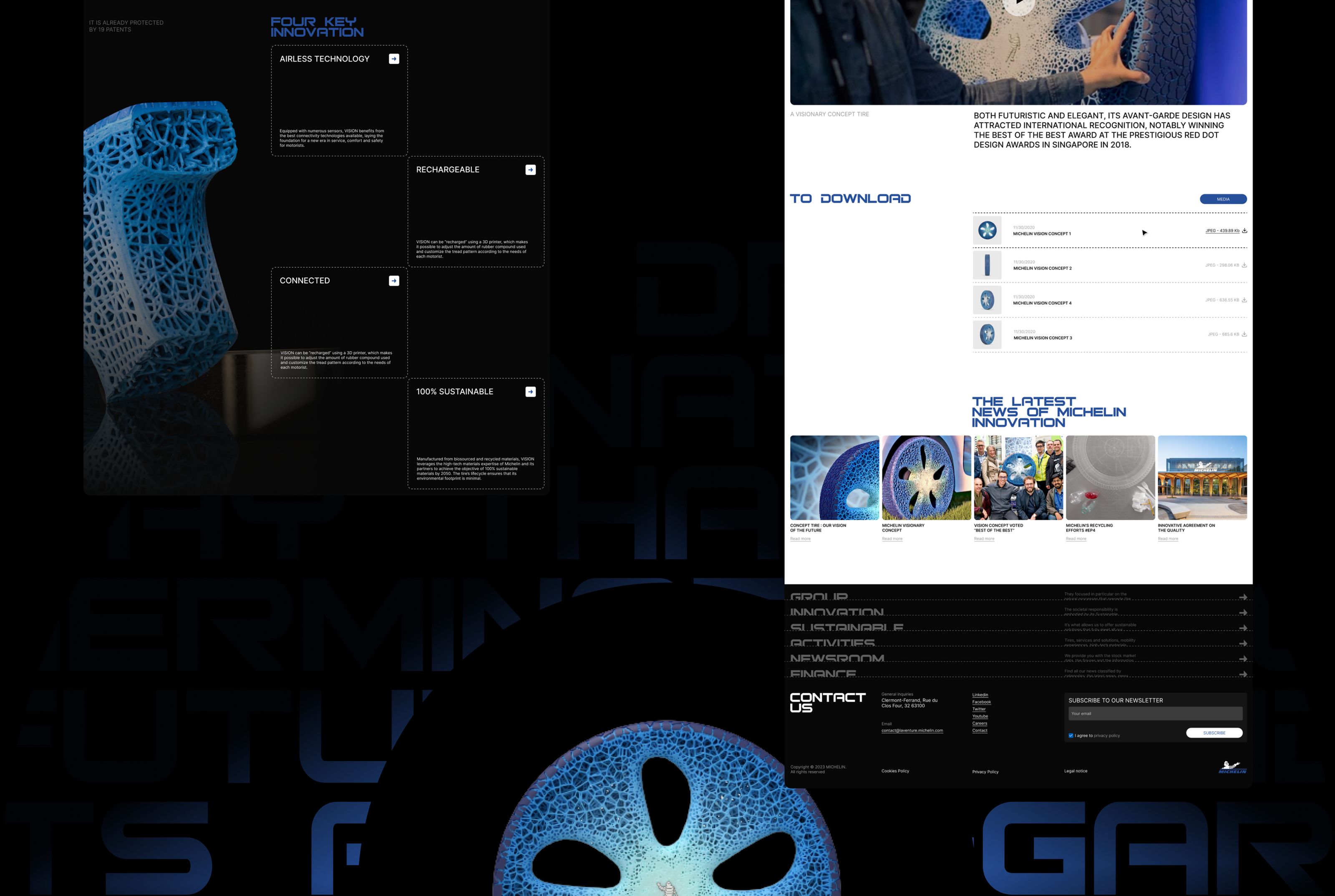Expand the Newsroom footer row arrow
Screen dimensions: 1335x896
1242,659
